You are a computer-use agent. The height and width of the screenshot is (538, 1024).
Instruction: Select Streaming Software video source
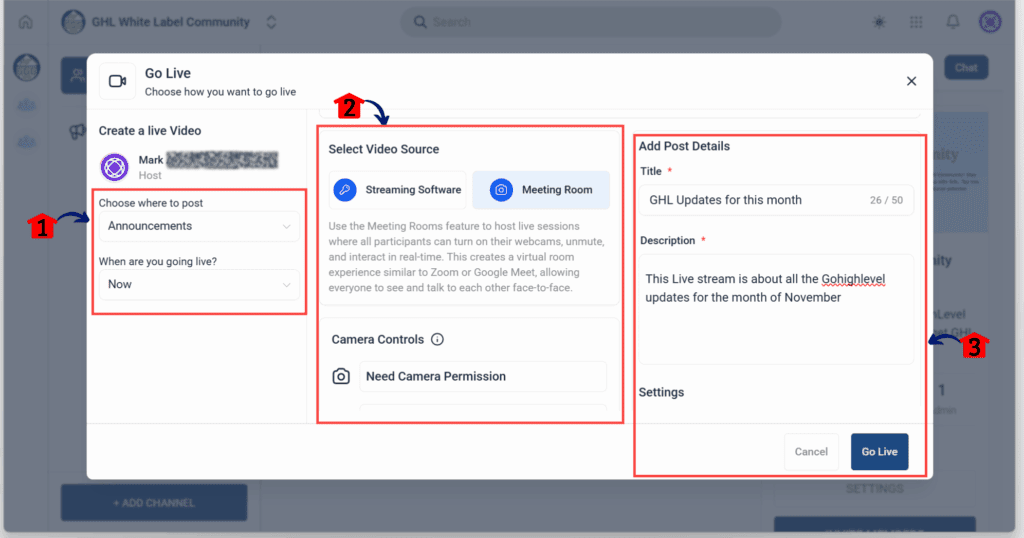tap(399, 190)
